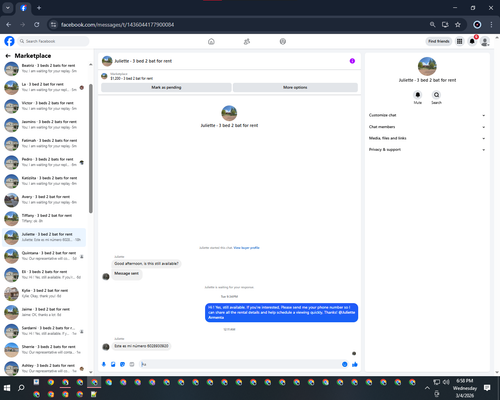Image resolution: width=500 pixels, height=400 pixels.
Task: Click the speaker volume tray icon
Action: click(x=446, y=382)
